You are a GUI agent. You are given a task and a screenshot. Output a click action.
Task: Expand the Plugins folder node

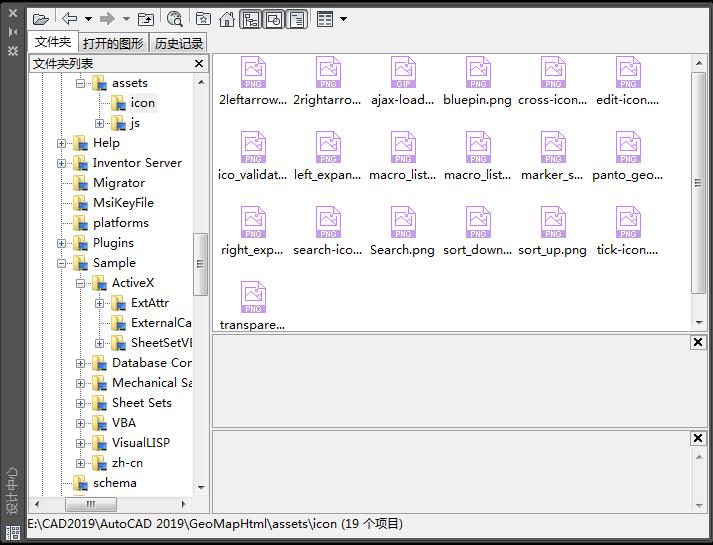(x=61, y=243)
